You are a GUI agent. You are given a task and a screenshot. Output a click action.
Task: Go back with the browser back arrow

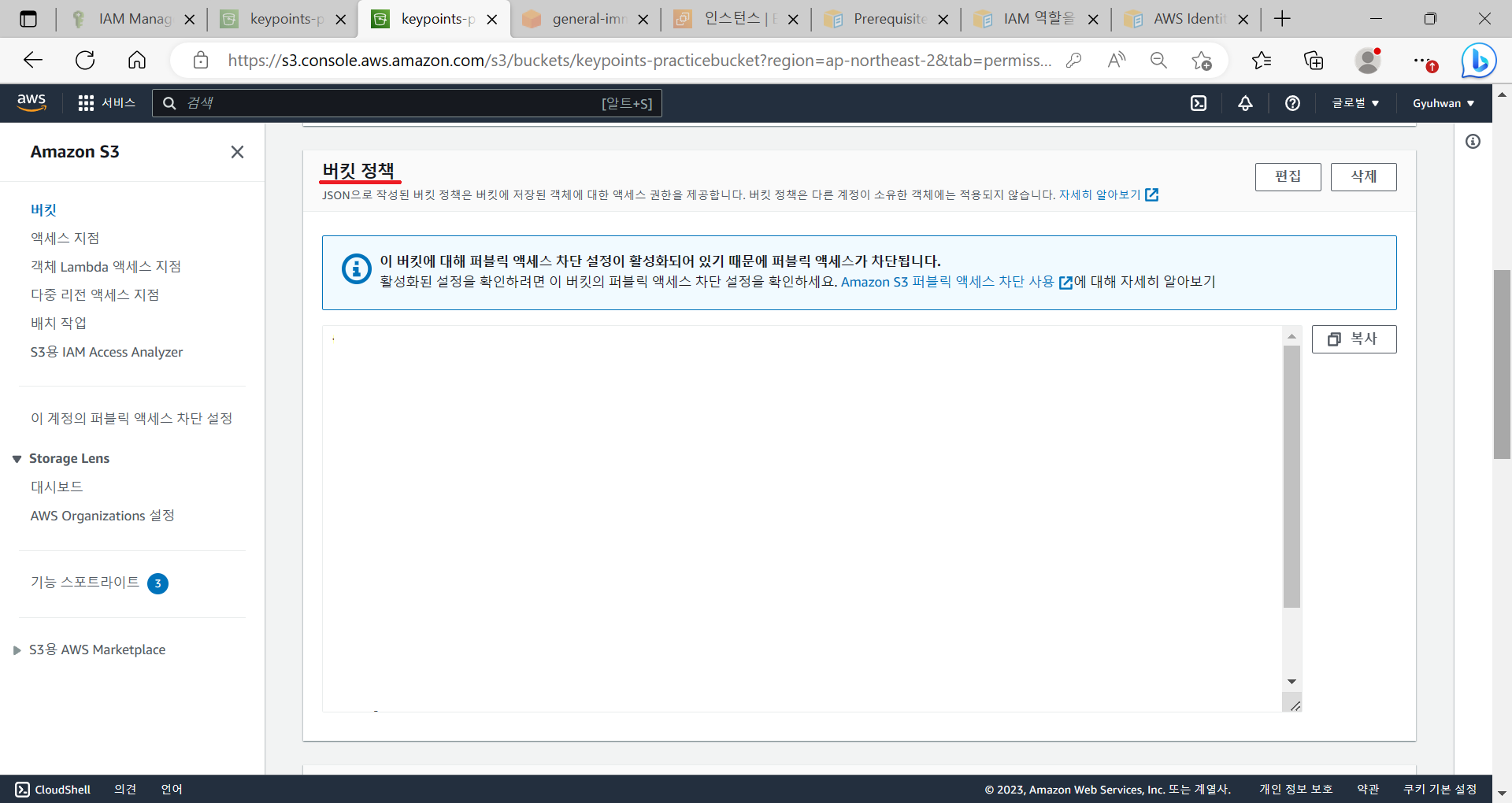(33, 61)
